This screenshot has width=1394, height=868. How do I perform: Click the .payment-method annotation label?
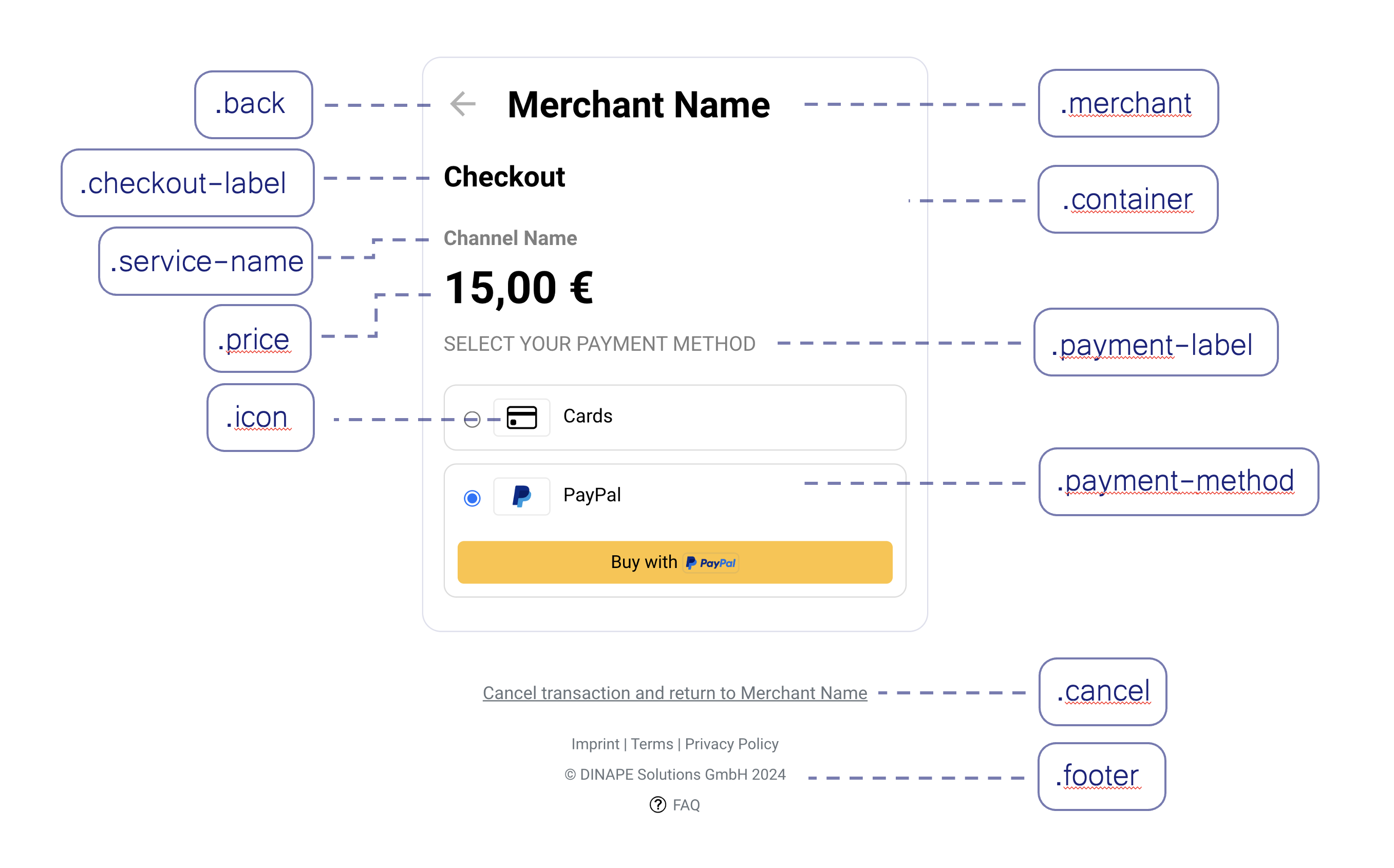(x=1178, y=482)
